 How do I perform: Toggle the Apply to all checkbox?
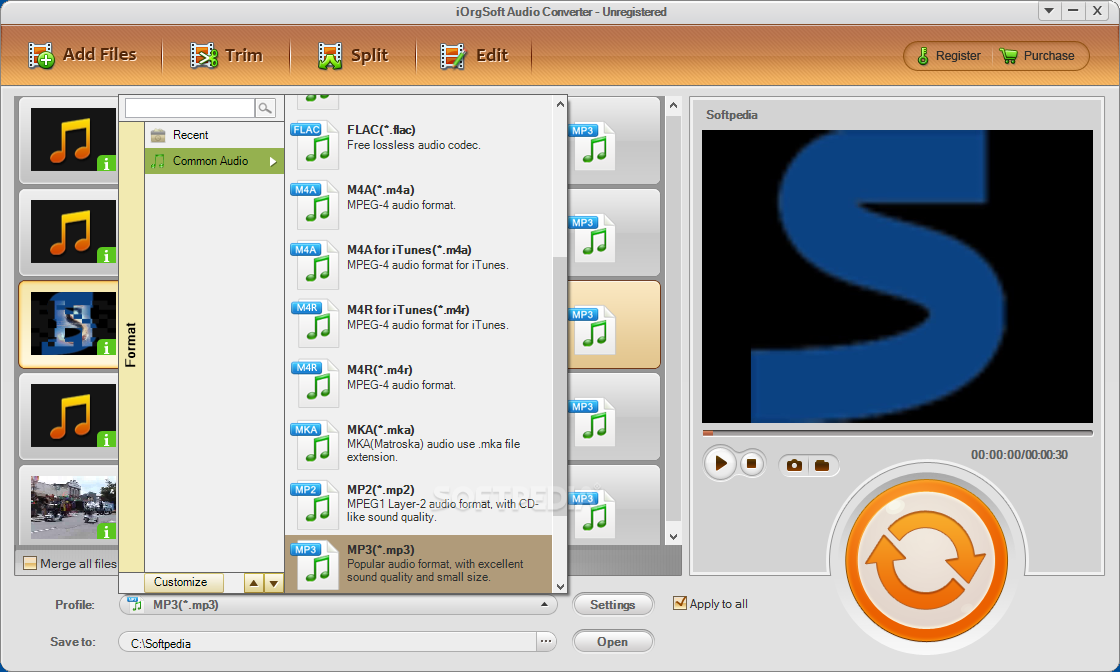[x=680, y=603]
